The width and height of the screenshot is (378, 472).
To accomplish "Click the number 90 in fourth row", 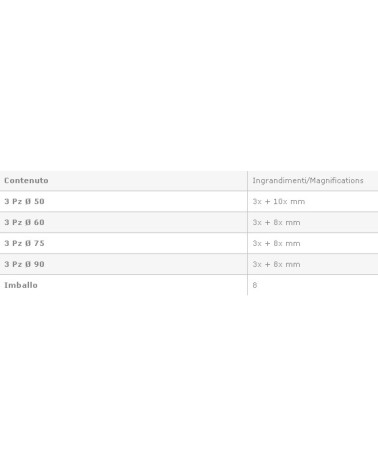I will click(39, 264).
